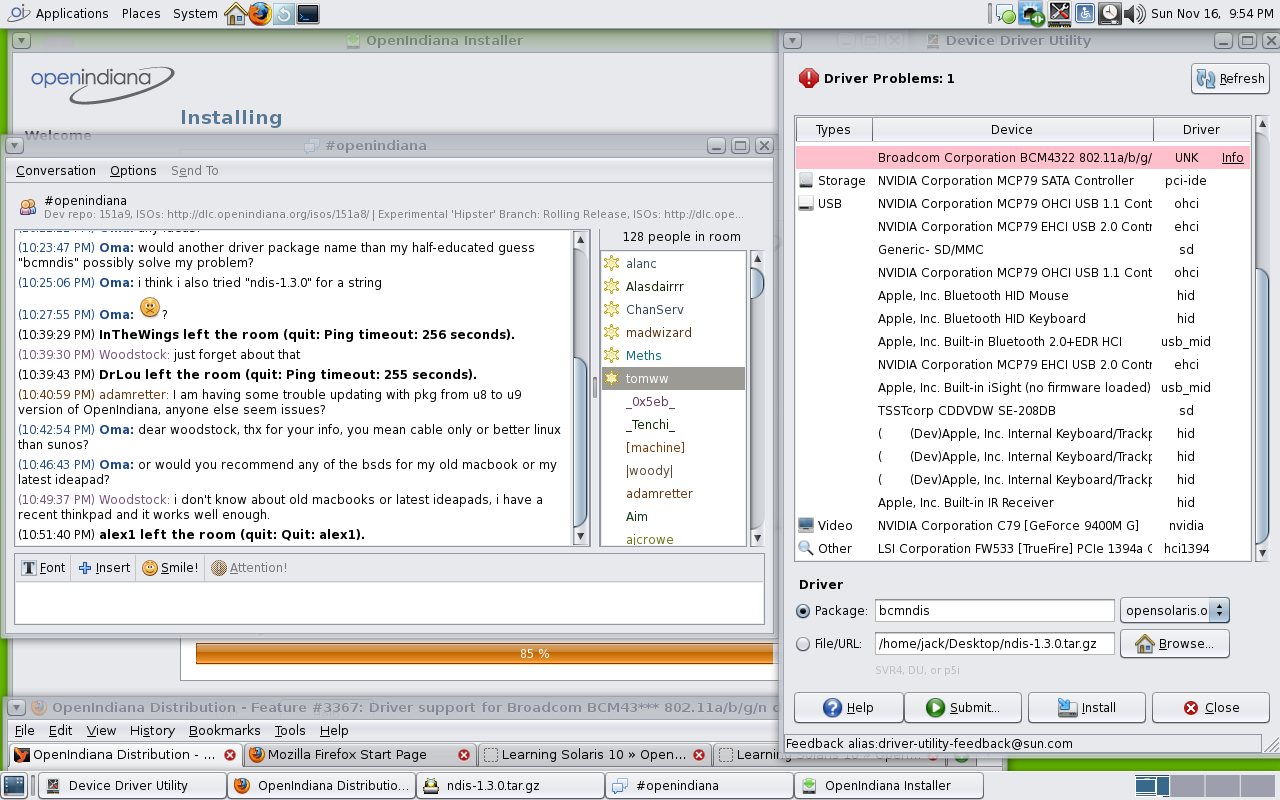Open the Tools menu in Firefox
The height and width of the screenshot is (800, 1280).
click(x=290, y=731)
